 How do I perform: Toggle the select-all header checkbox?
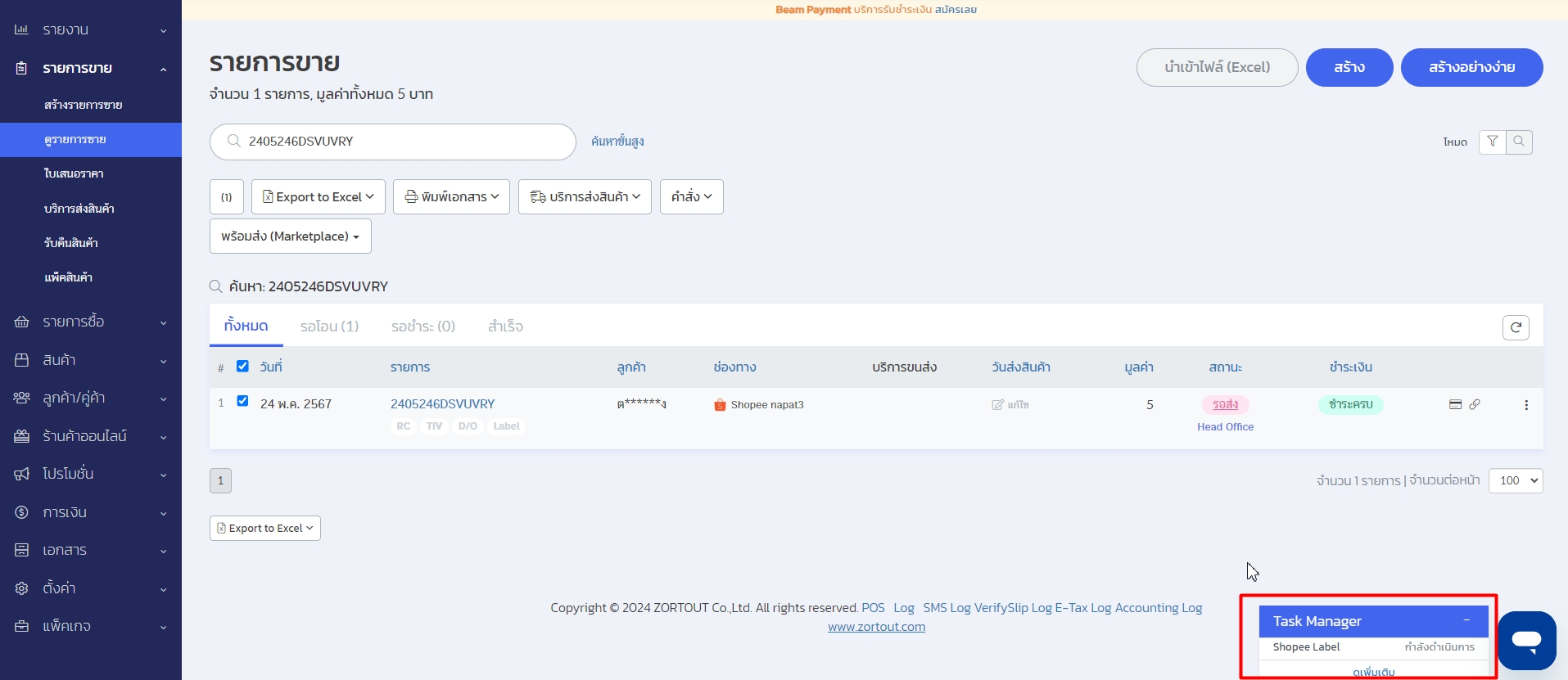(242, 366)
